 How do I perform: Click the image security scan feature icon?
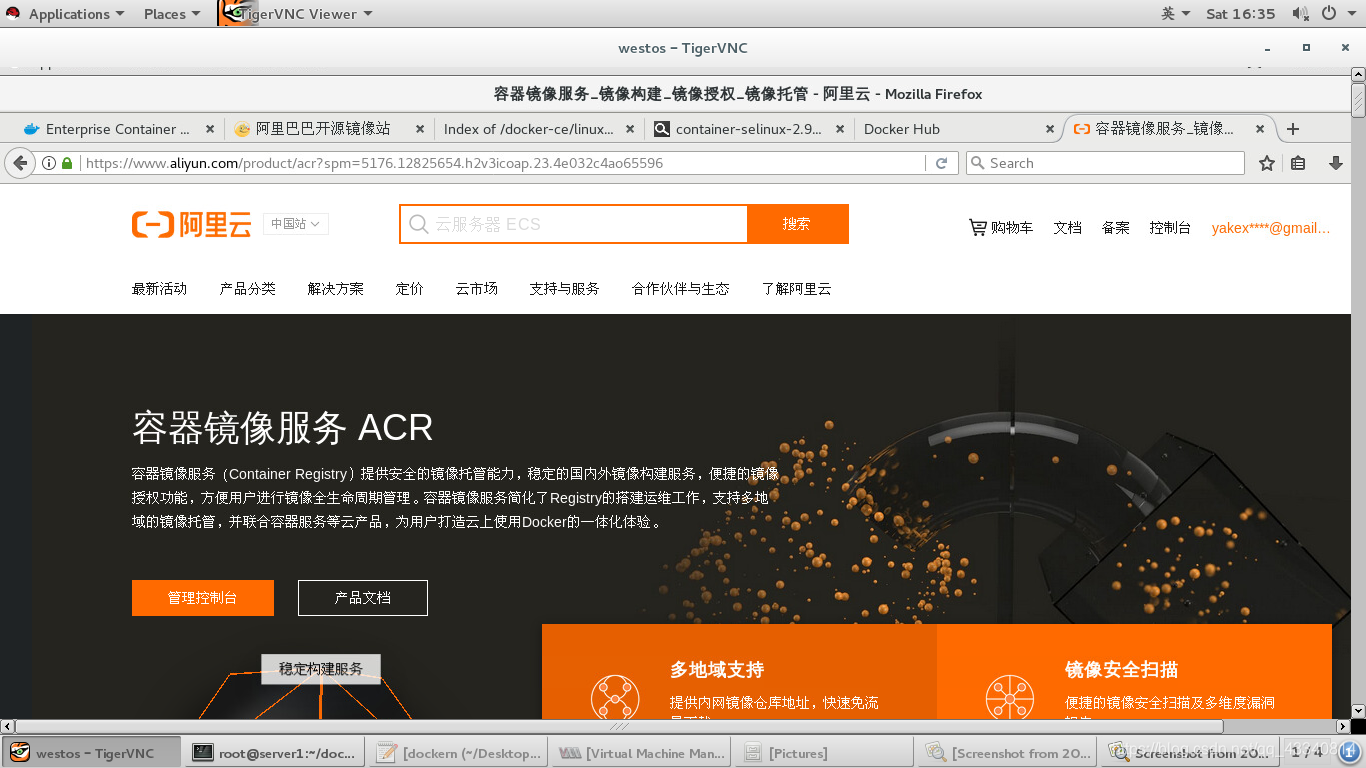[x=1010, y=698]
